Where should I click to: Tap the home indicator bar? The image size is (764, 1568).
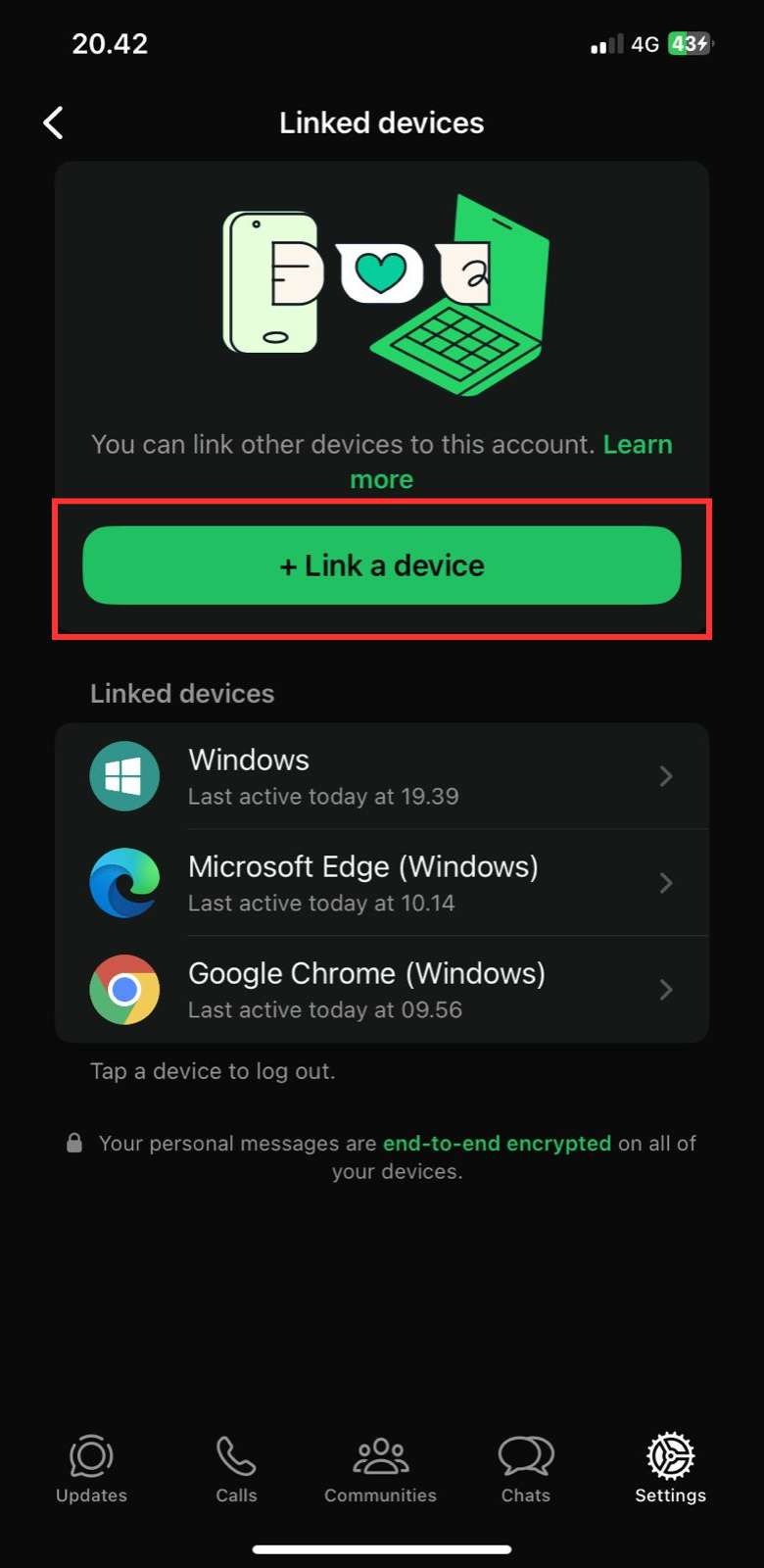pos(382,1549)
